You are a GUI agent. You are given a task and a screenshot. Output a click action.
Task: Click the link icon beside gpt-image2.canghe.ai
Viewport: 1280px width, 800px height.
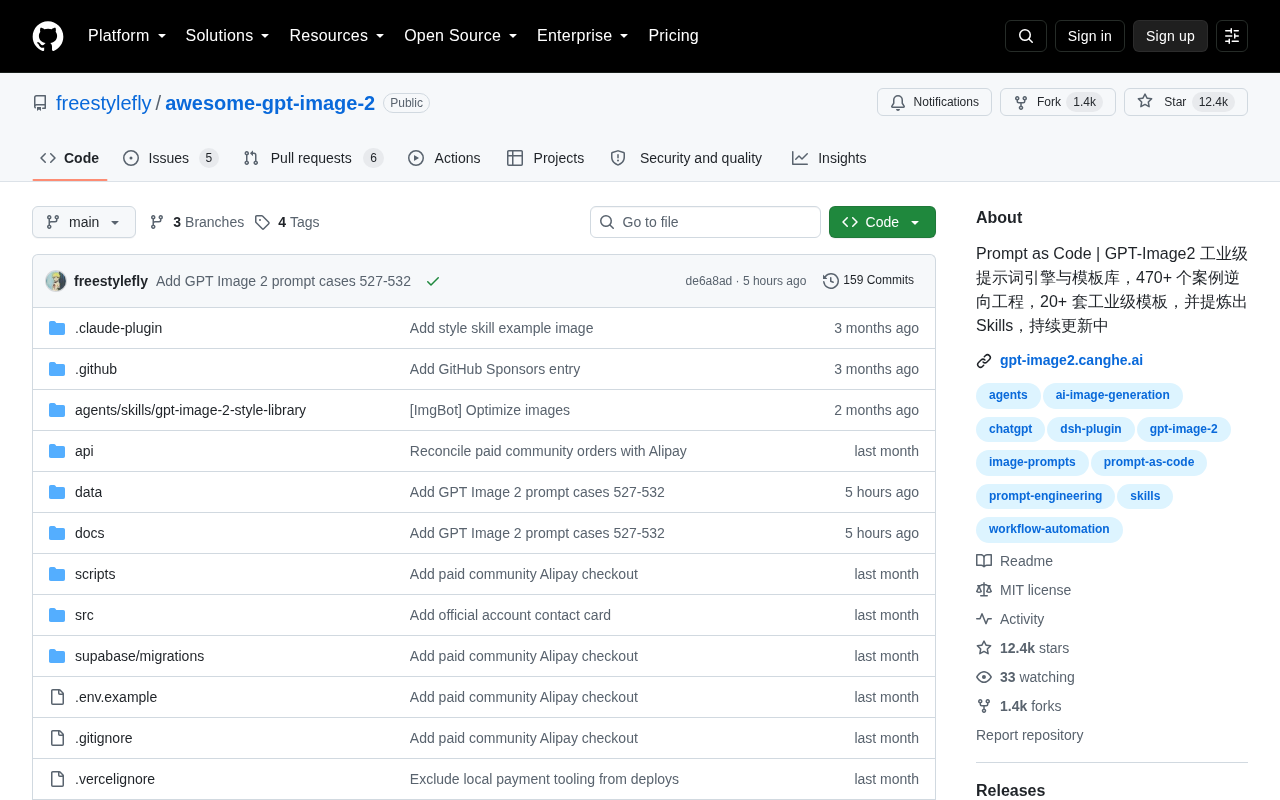pyautogui.click(x=984, y=361)
